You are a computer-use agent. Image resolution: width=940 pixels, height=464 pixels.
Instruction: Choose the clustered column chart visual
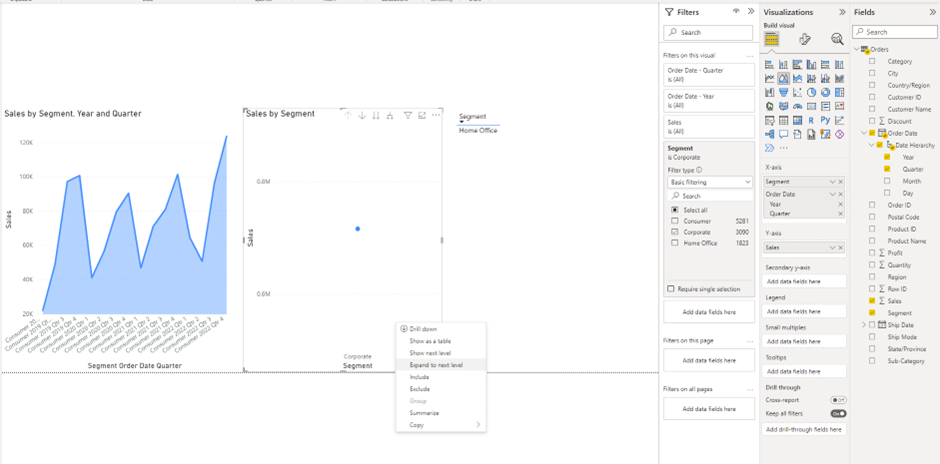pos(812,64)
